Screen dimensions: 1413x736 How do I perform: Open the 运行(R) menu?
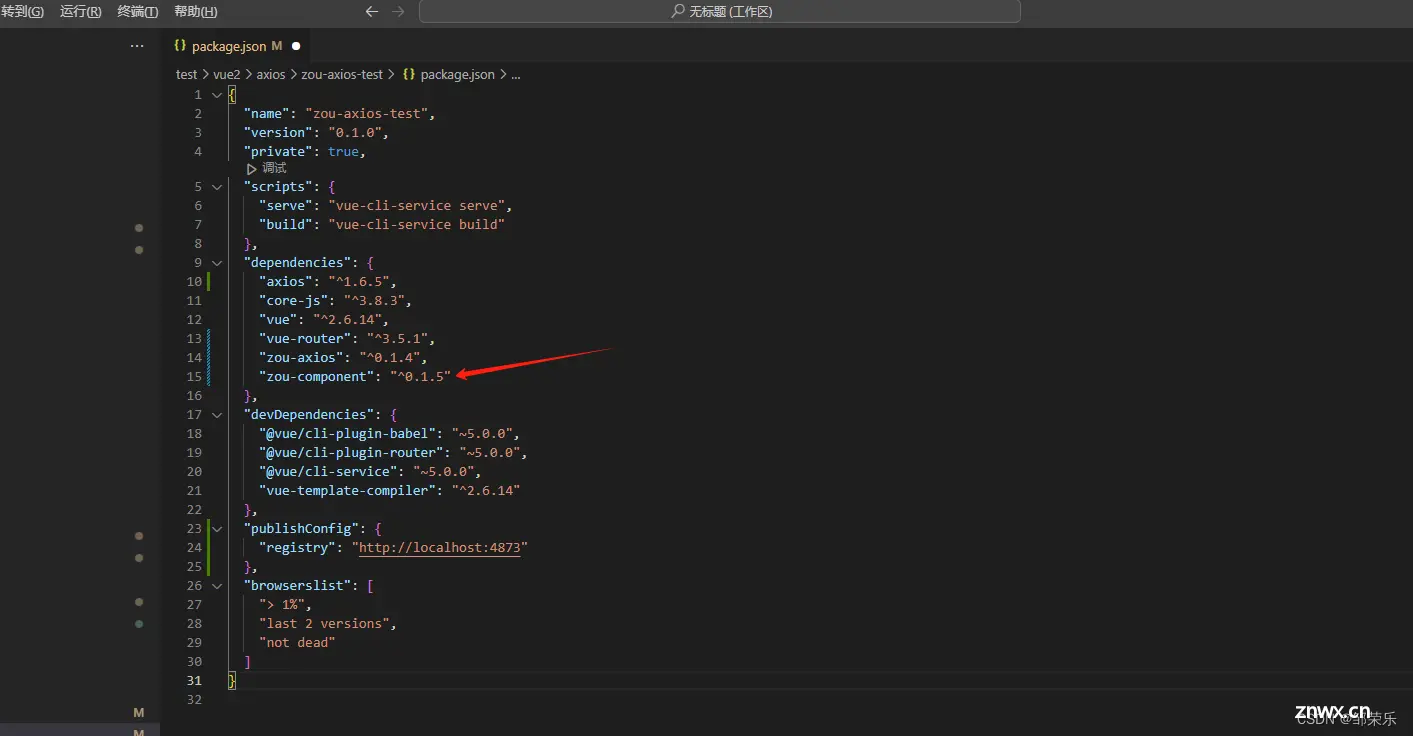[80, 12]
